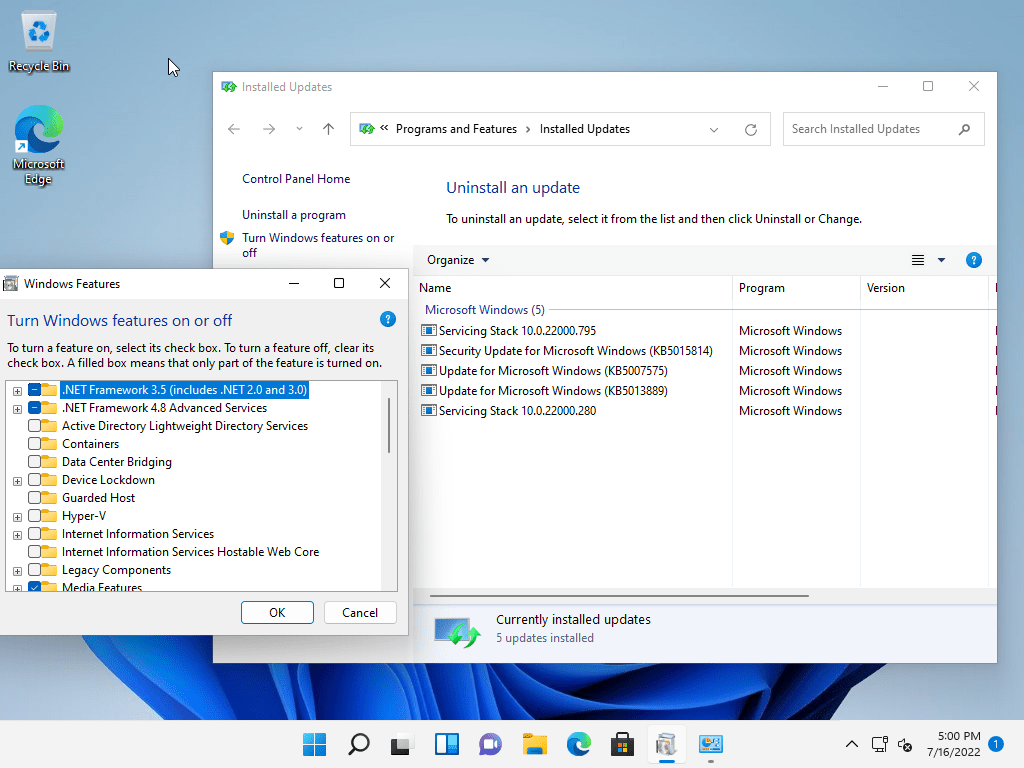
Task: Enable Data Center Bridging checkbox
Action: coord(35,462)
